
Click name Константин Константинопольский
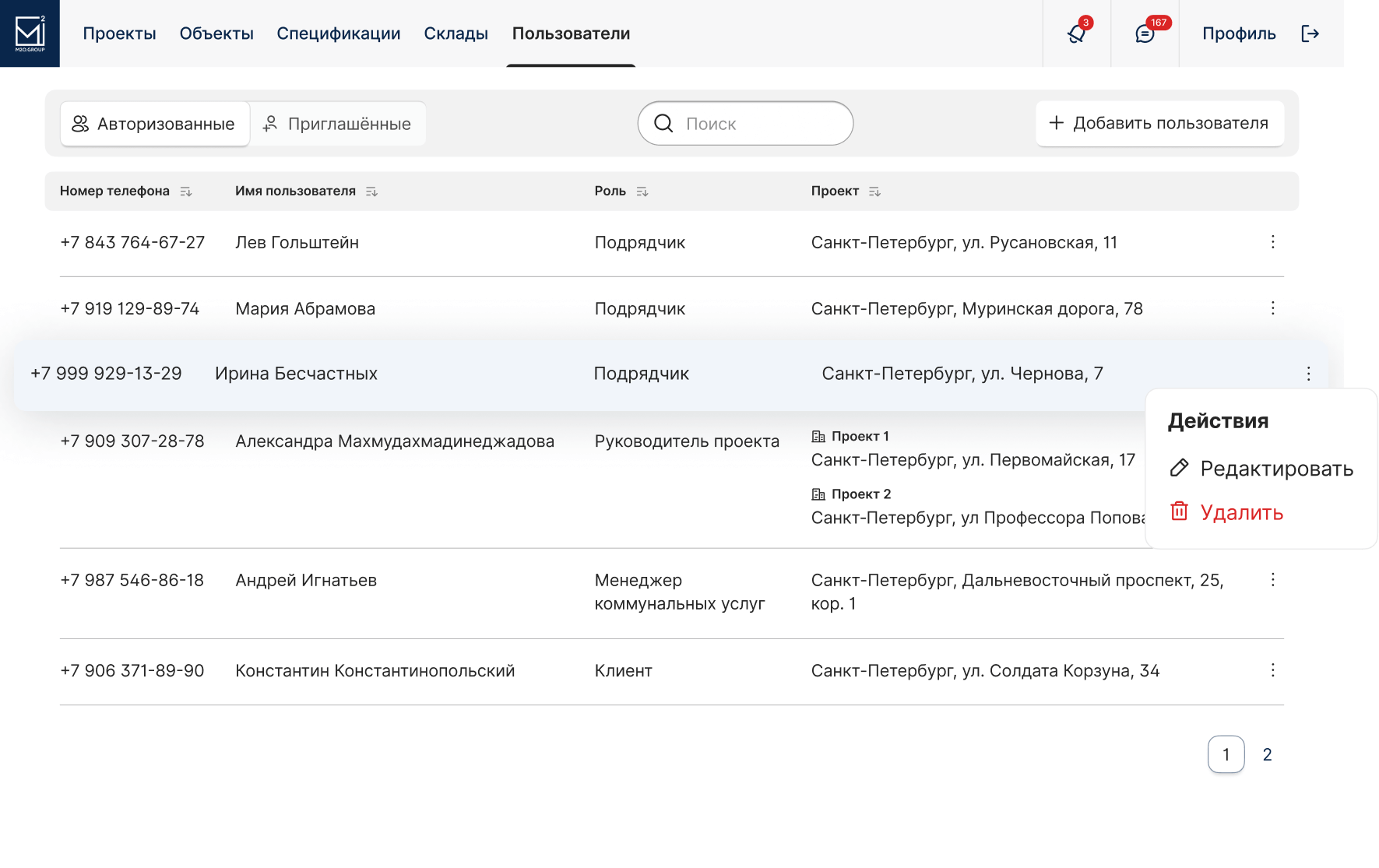pos(375,671)
